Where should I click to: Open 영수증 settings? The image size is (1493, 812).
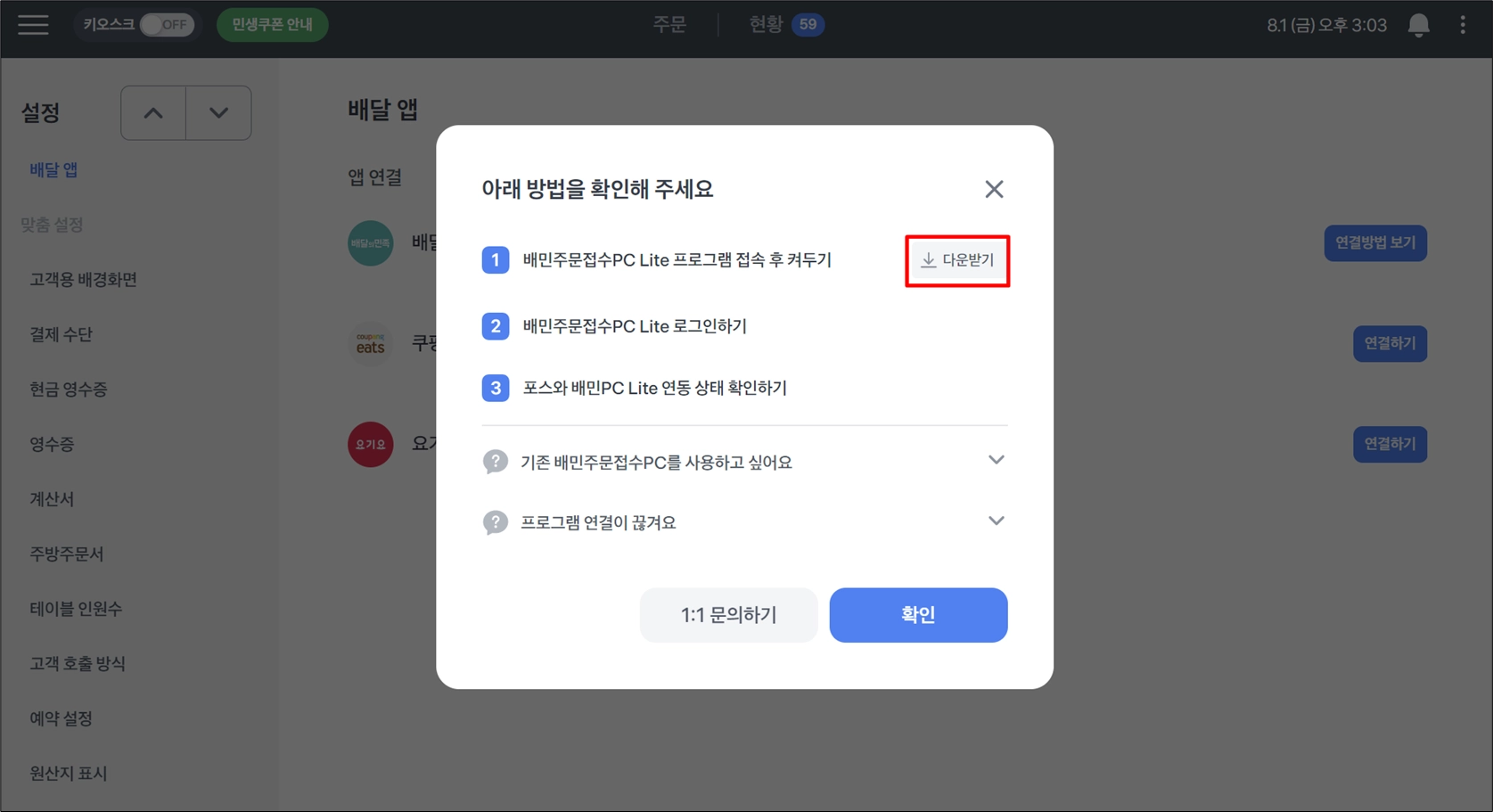click(52, 444)
